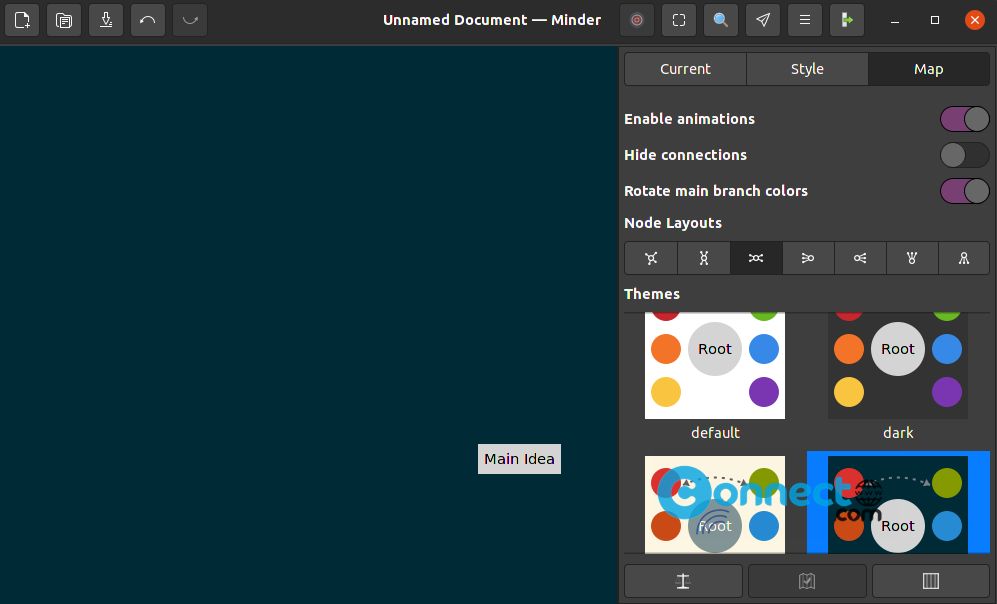997x604 pixels.
Task: Disable the Enable animations switch
Action: click(964, 119)
